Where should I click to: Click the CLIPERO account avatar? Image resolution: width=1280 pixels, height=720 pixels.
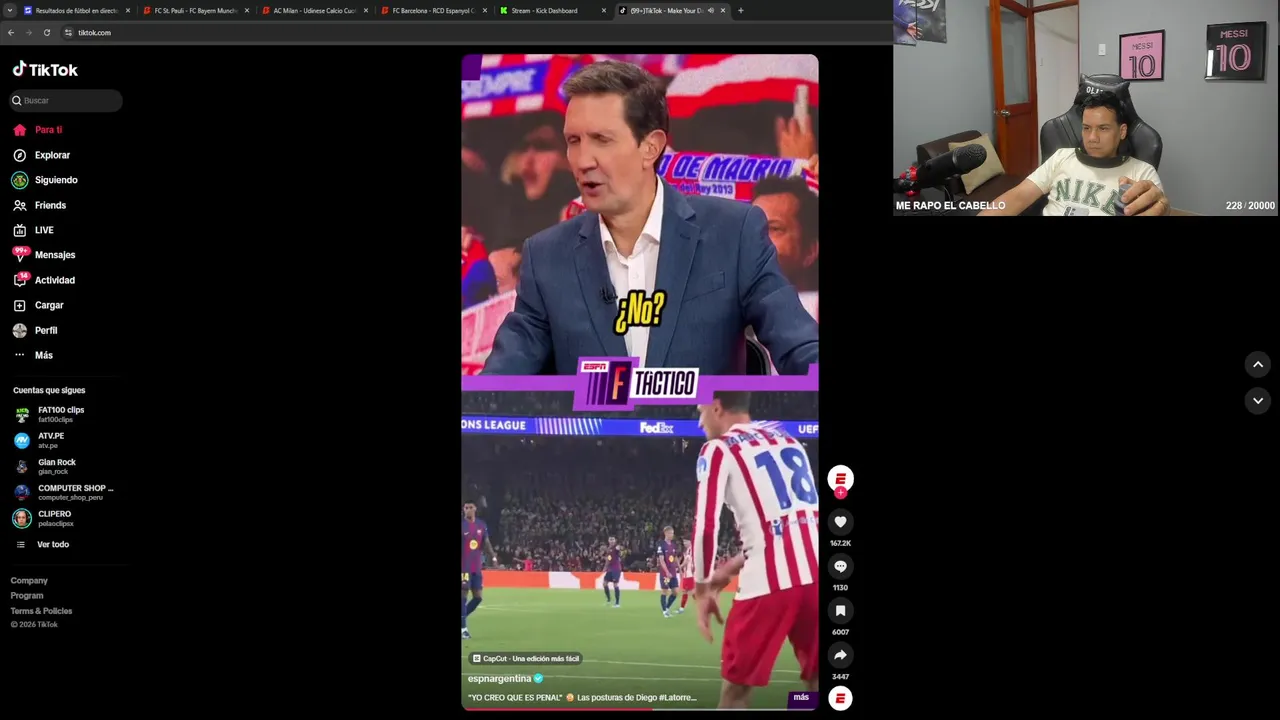[22, 518]
